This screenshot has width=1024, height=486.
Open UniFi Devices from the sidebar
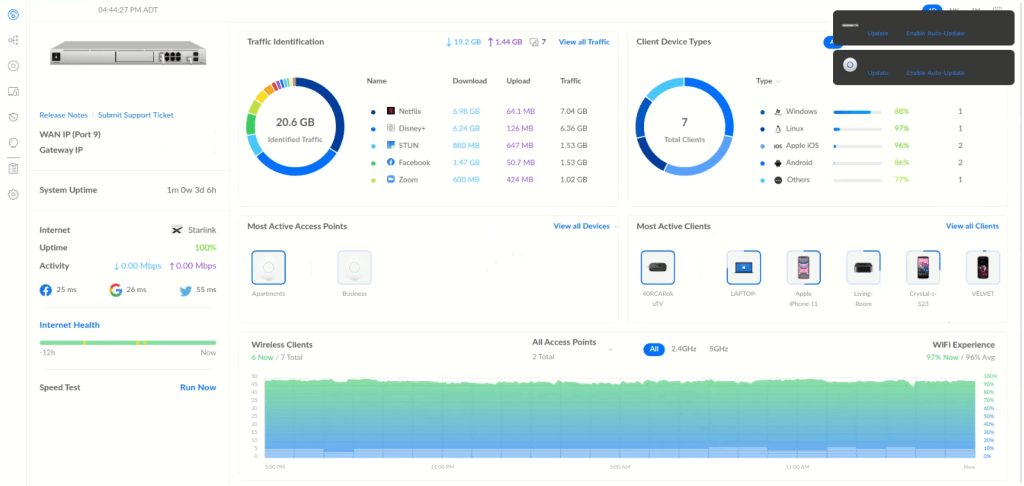click(13, 66)
